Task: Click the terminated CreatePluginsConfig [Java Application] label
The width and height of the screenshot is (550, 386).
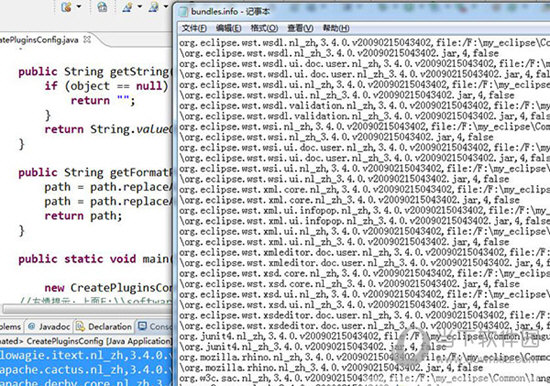Action: tap(86, 341)
